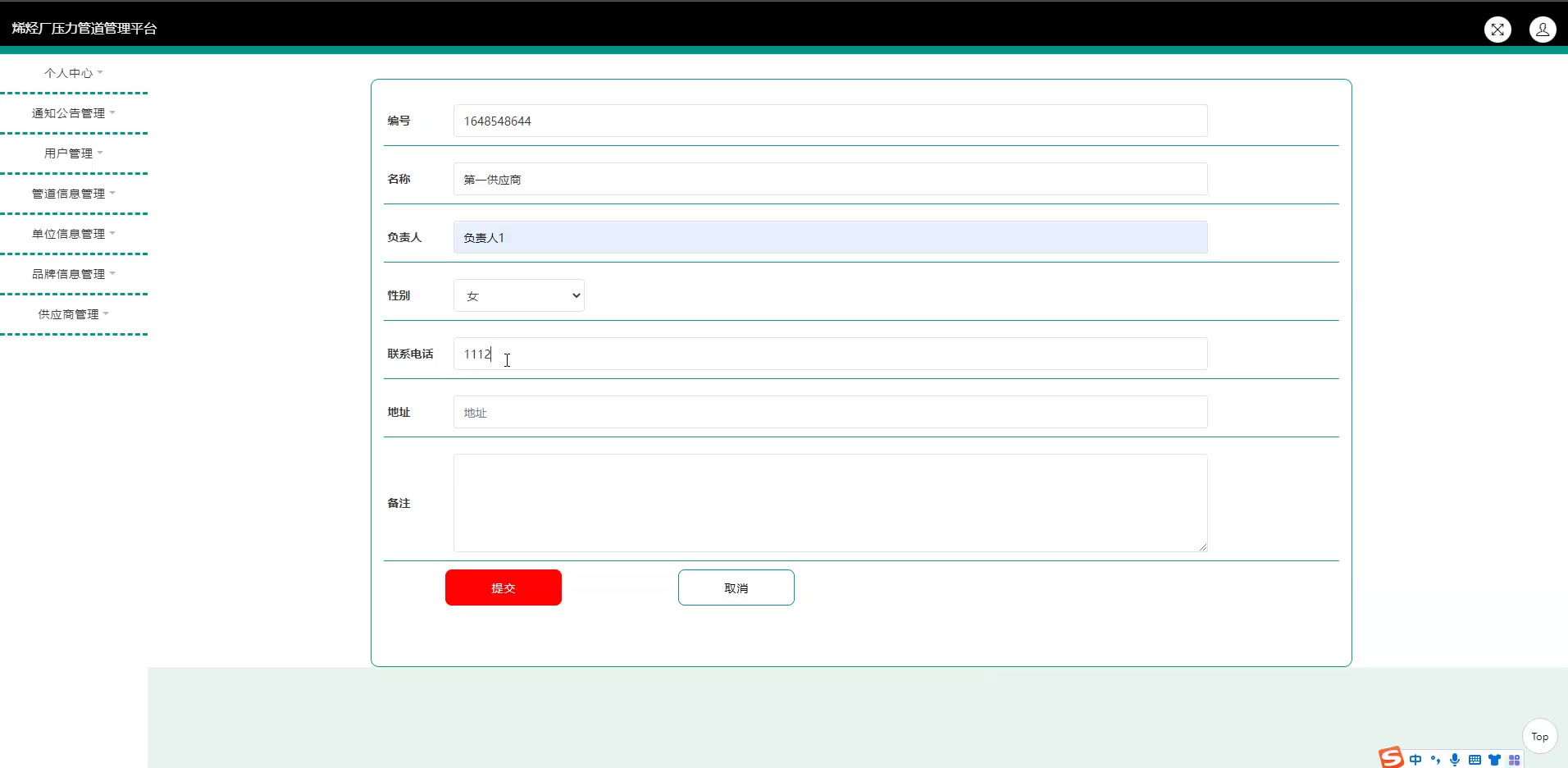Screen dimensions: 1568x768
Task: Toggle the IME punctuation mode icon
Action: tap(1435, 760)
